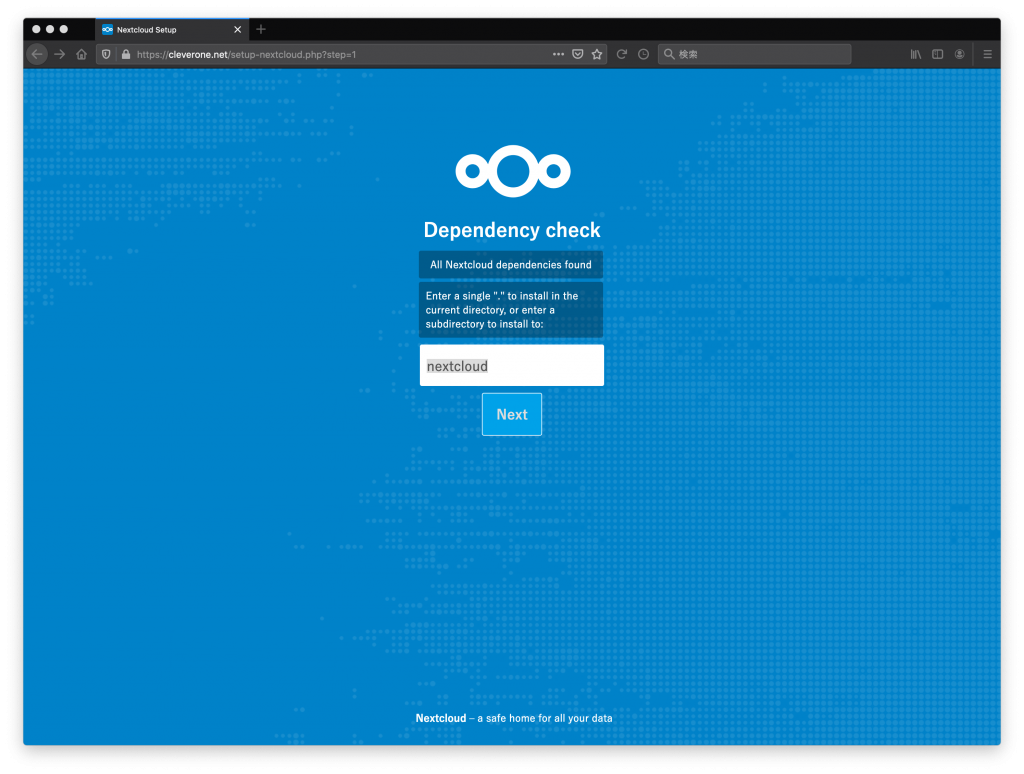Bookmark this page with the star icon
Image resolution: width=1024 pixels, height=774 pixels.
(597, 54)
